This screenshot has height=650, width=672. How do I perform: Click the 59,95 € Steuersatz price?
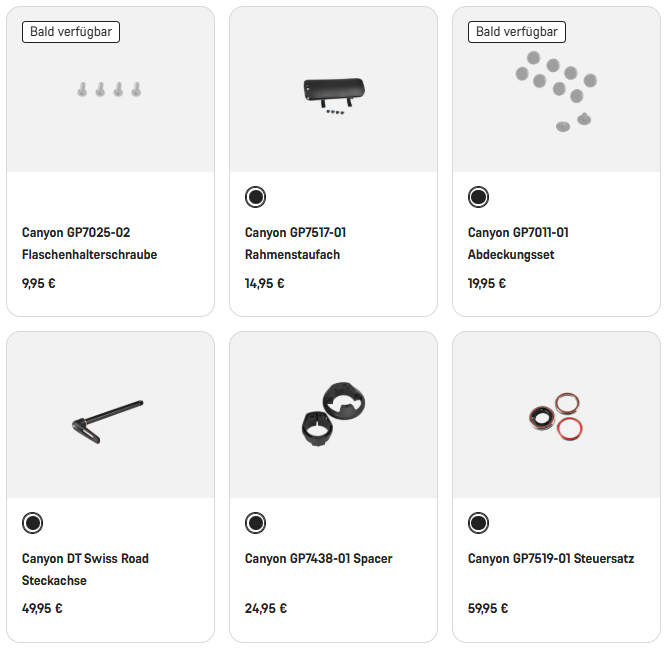[x=488, y=608]
